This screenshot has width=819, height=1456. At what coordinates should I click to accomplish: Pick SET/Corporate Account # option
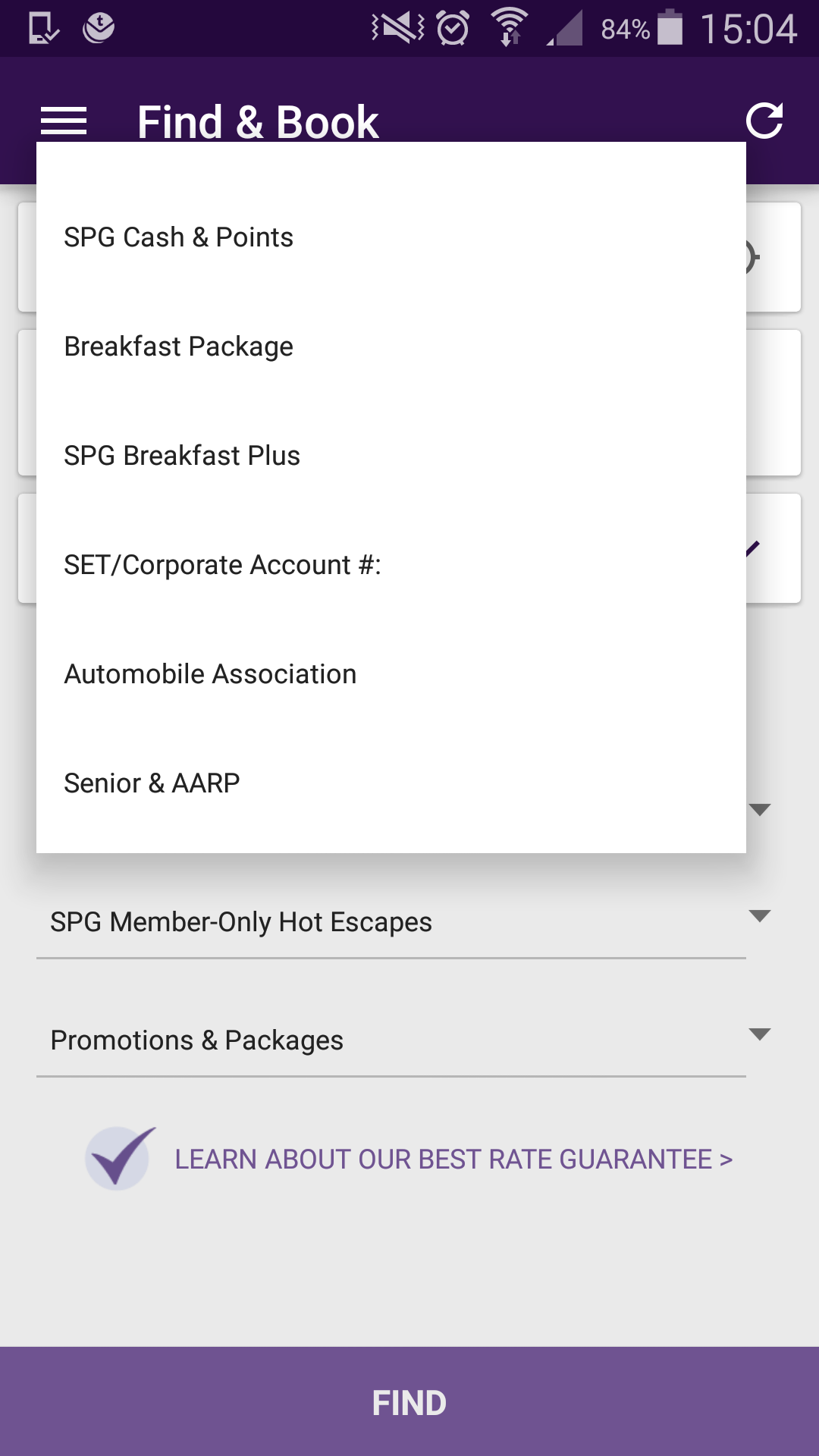tap(222, 565)
